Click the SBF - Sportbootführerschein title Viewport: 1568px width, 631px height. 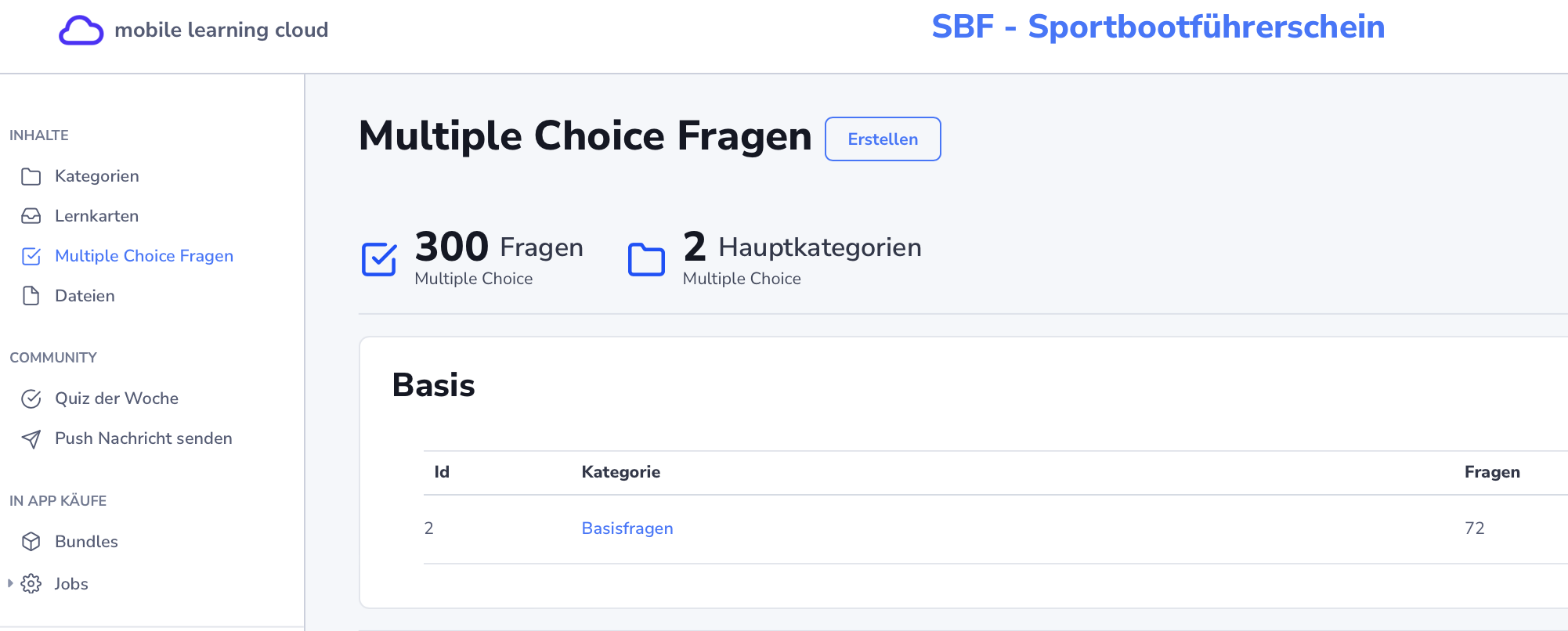tap(1158, 27)
